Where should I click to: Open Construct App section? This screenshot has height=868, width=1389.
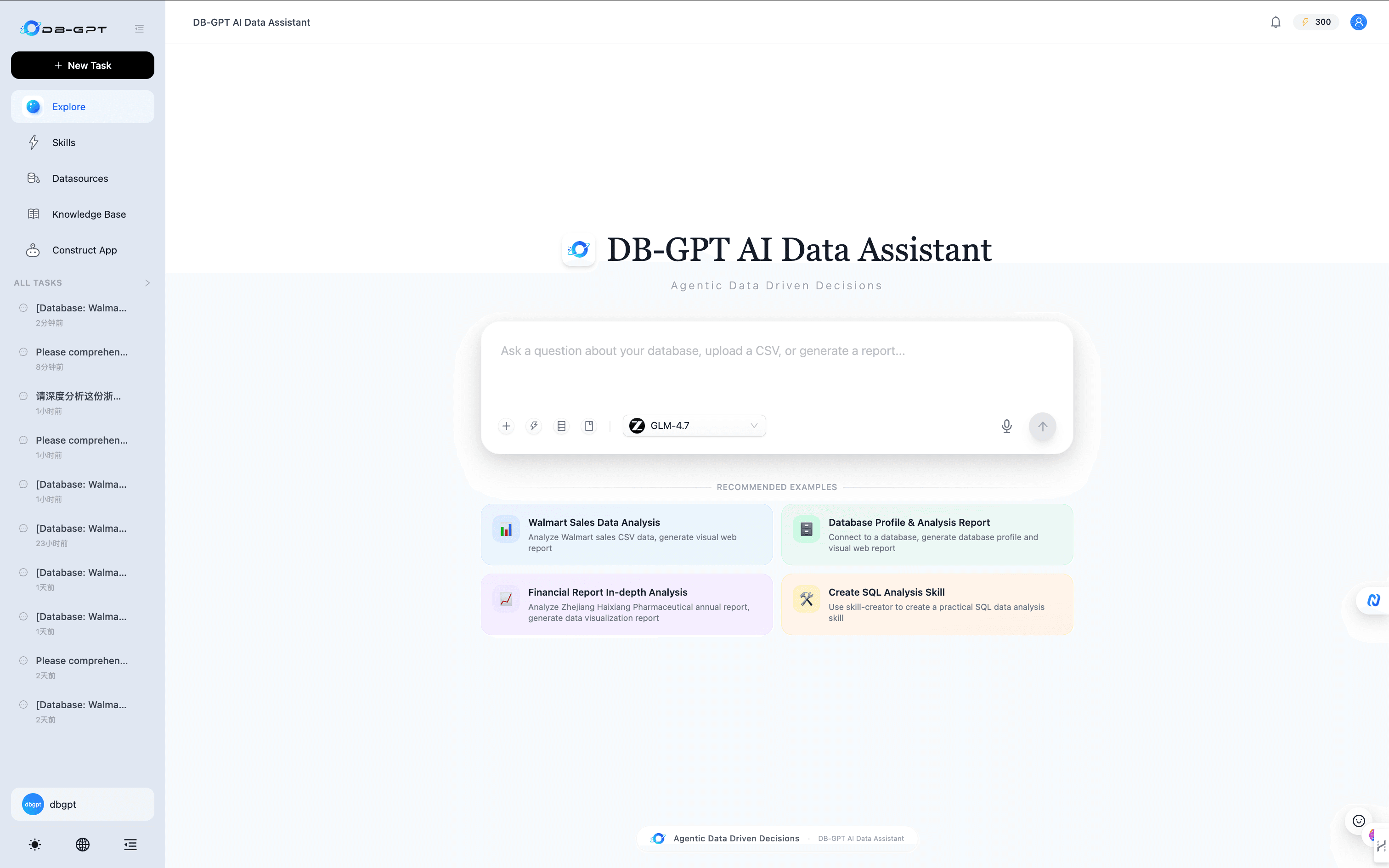coord(85,250)
